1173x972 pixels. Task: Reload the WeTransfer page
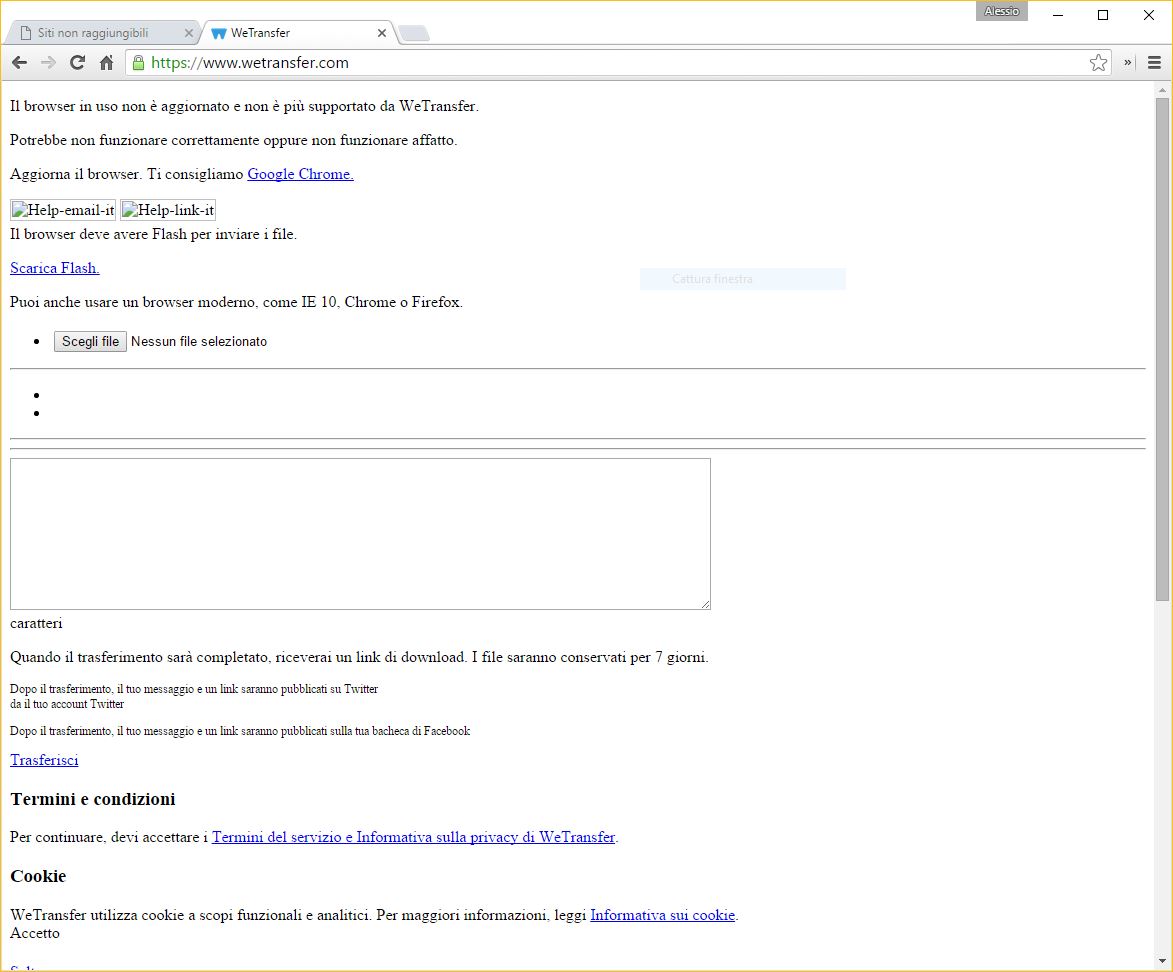pyautogui.click(x=77, y=63)
